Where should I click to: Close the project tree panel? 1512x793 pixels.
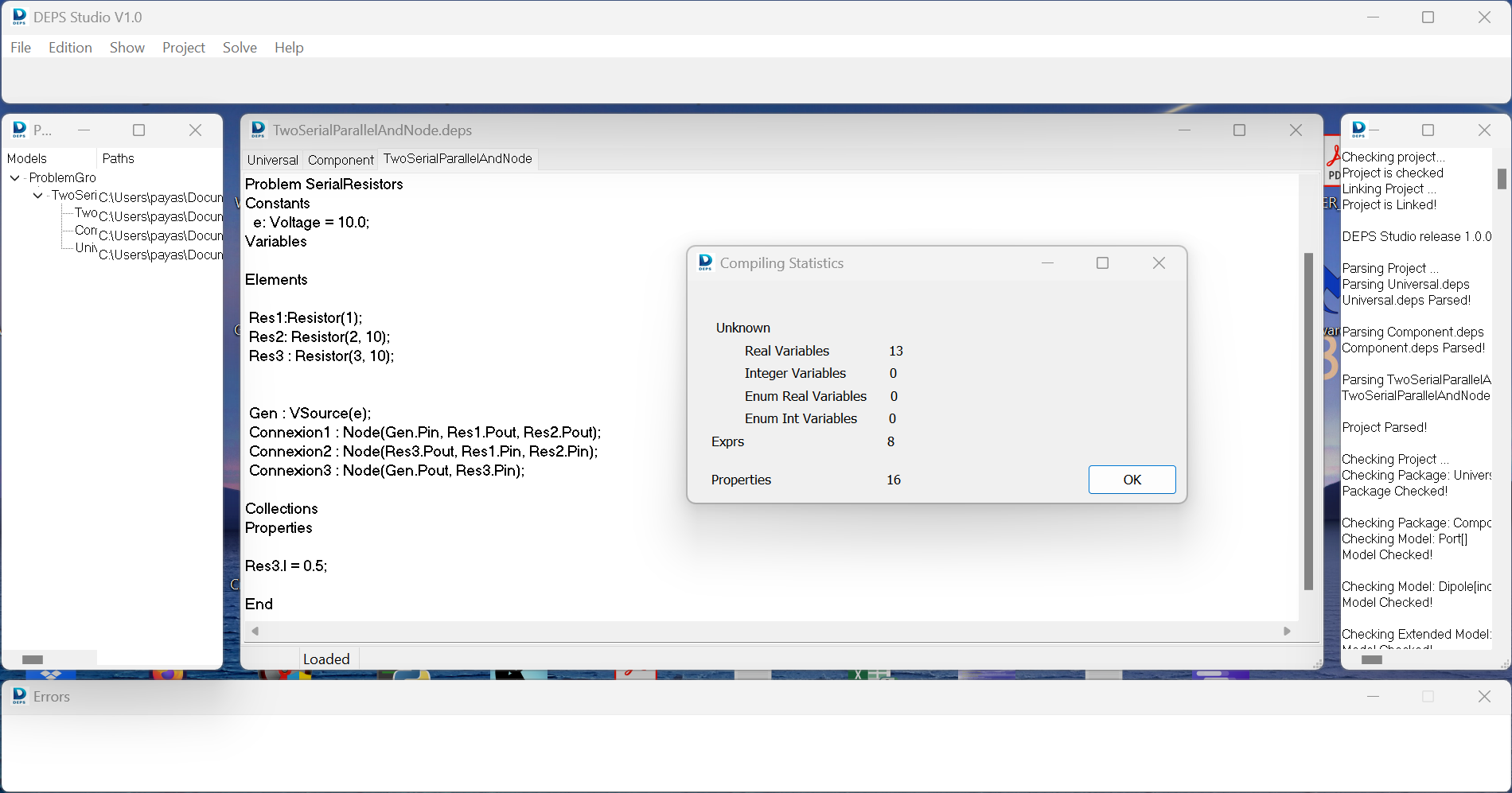[x=195, y=130]
